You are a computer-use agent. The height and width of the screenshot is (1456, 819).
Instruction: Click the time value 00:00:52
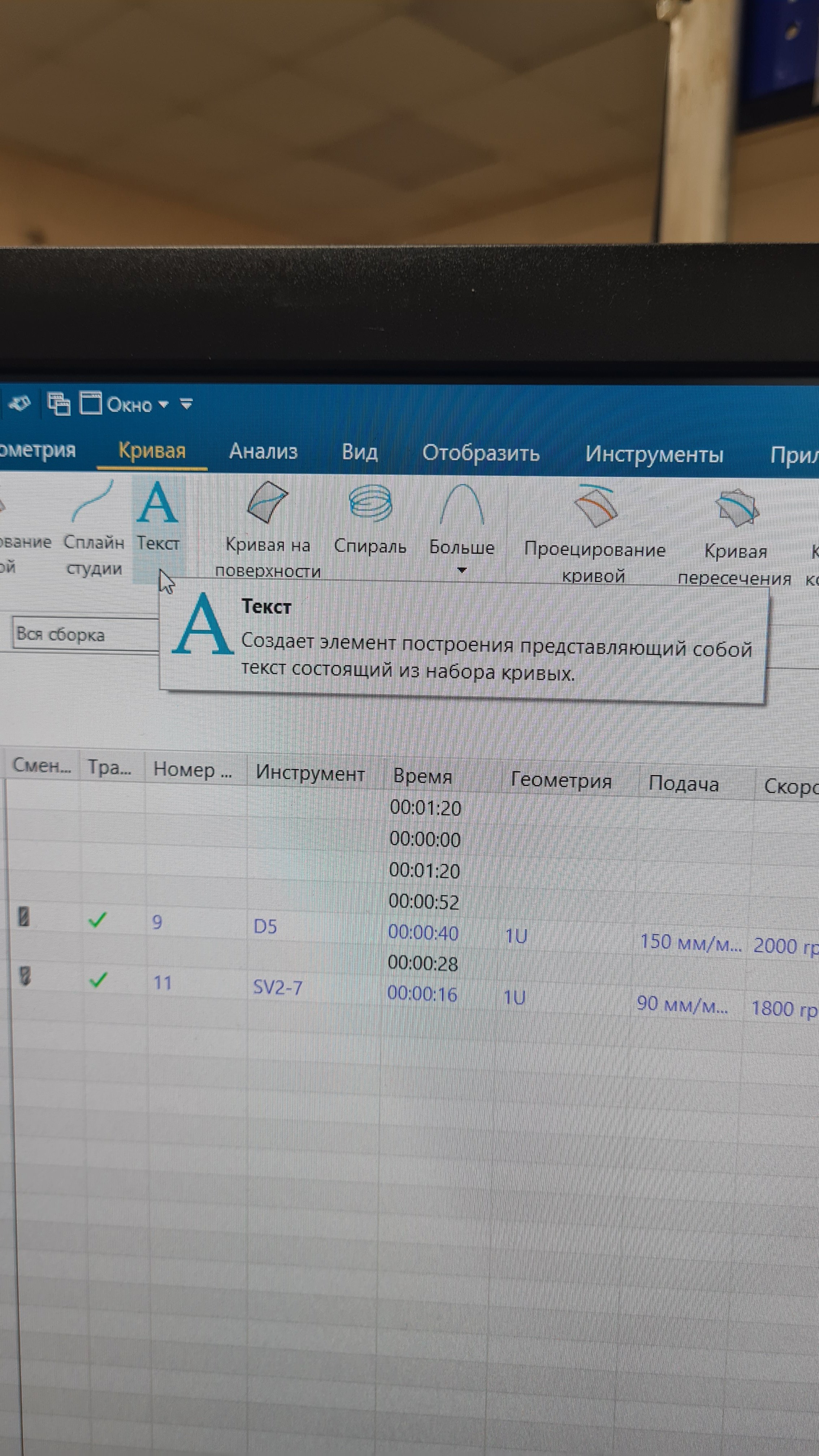point(424,902)
